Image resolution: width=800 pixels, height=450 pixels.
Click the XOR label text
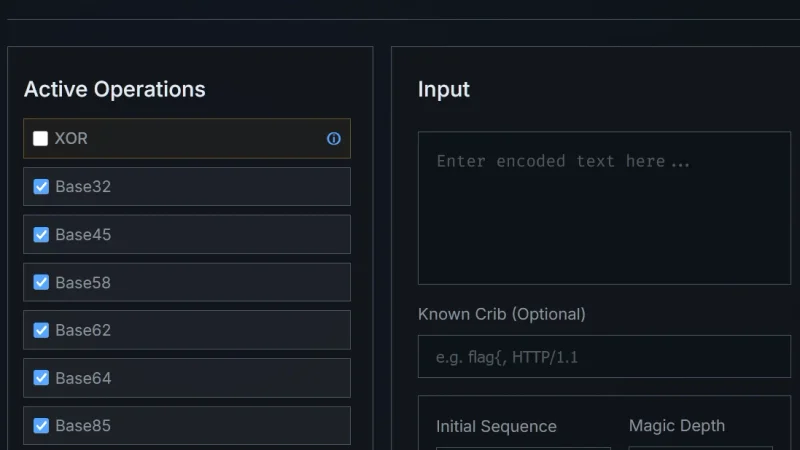click(x=71, y=139)
